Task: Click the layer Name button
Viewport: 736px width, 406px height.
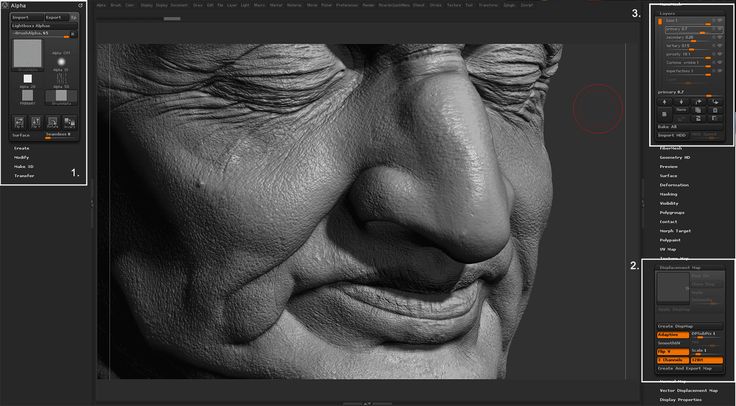Action: click(681, 110)
